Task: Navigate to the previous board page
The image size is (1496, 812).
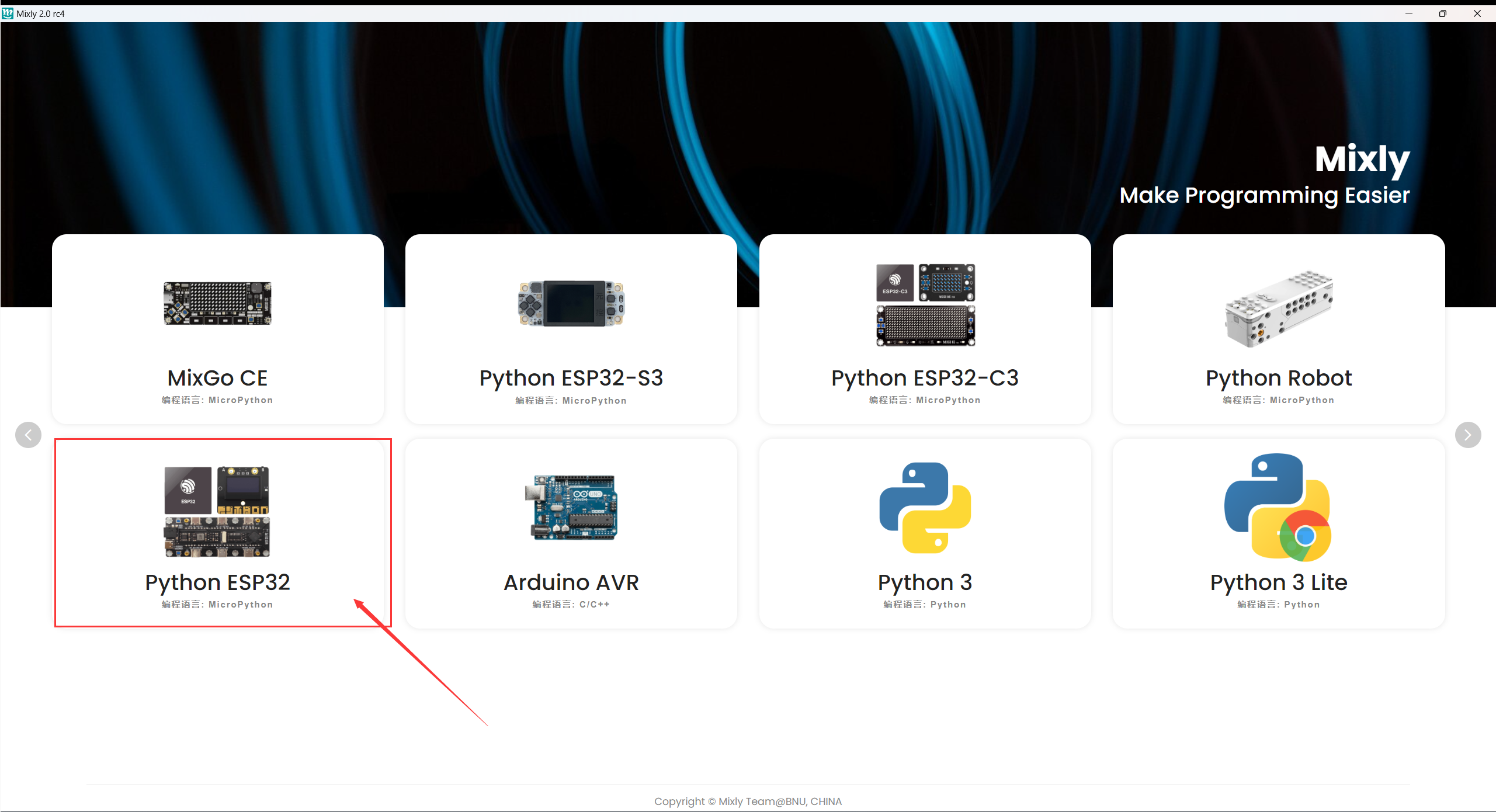Action: tap(28, 435)
